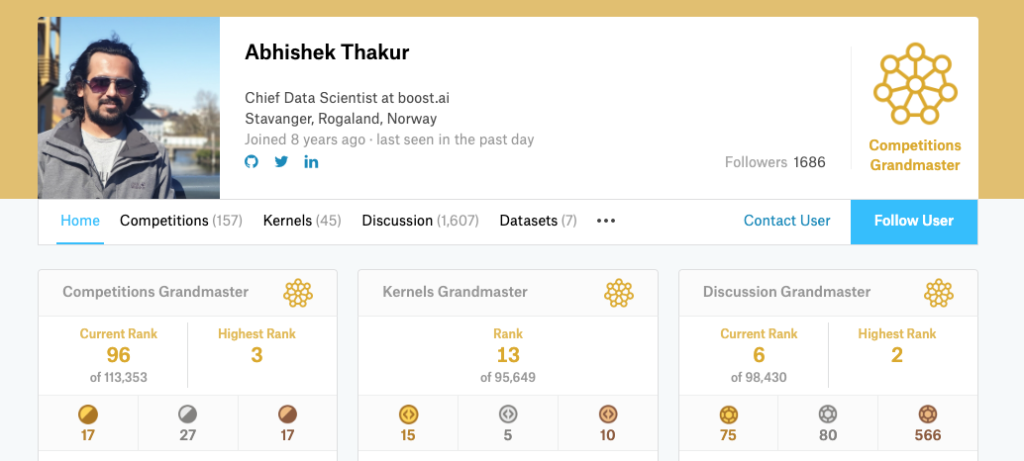Expand the three-dots more tabs menu
The image size is (1024, 461).
click(606, 221)
